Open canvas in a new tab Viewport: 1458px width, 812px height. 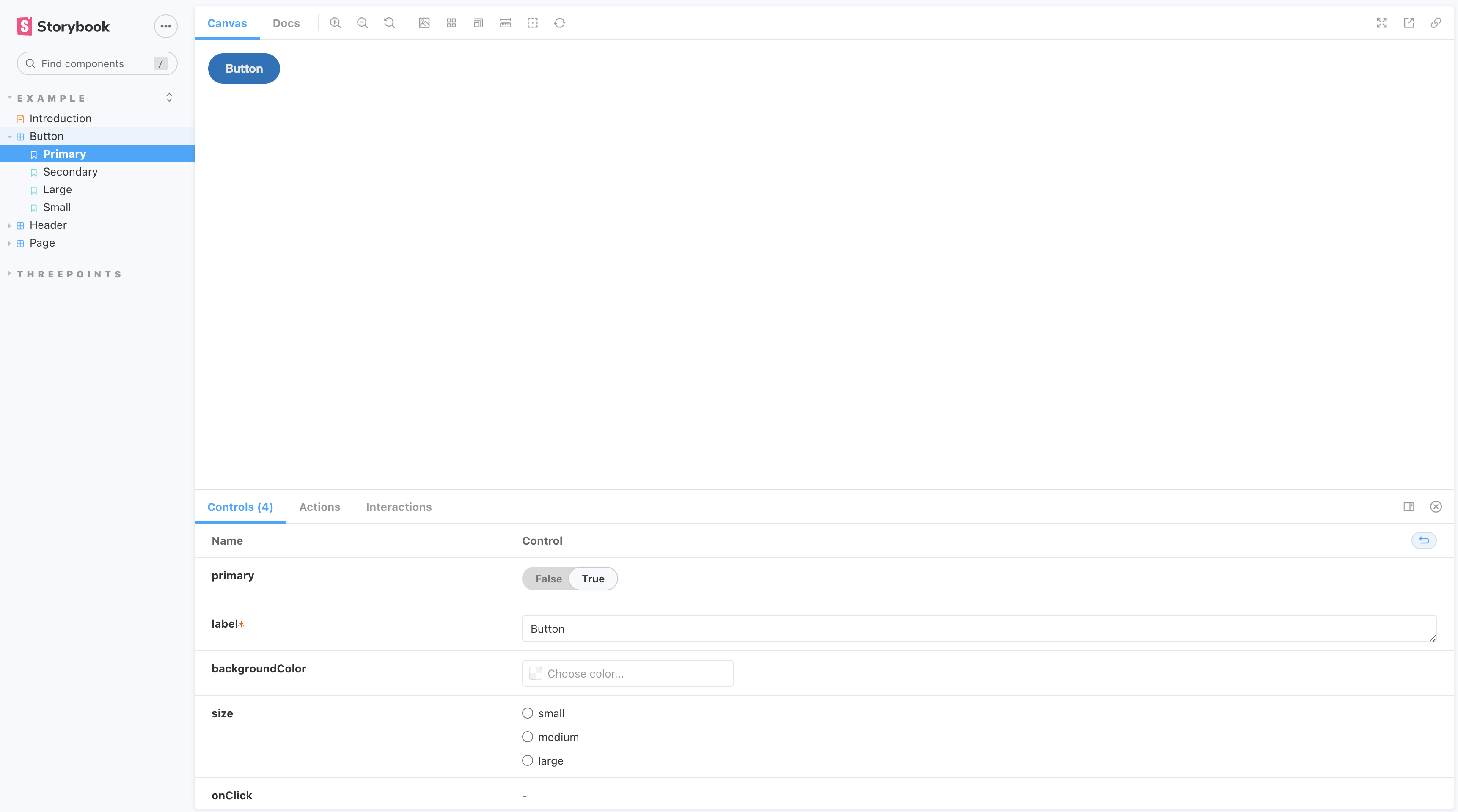[1409, 23]
